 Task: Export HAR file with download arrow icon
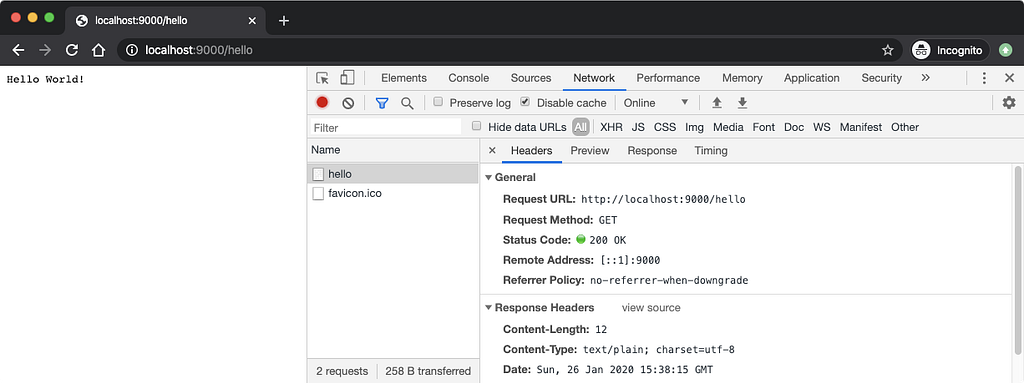tap(742, 103)
